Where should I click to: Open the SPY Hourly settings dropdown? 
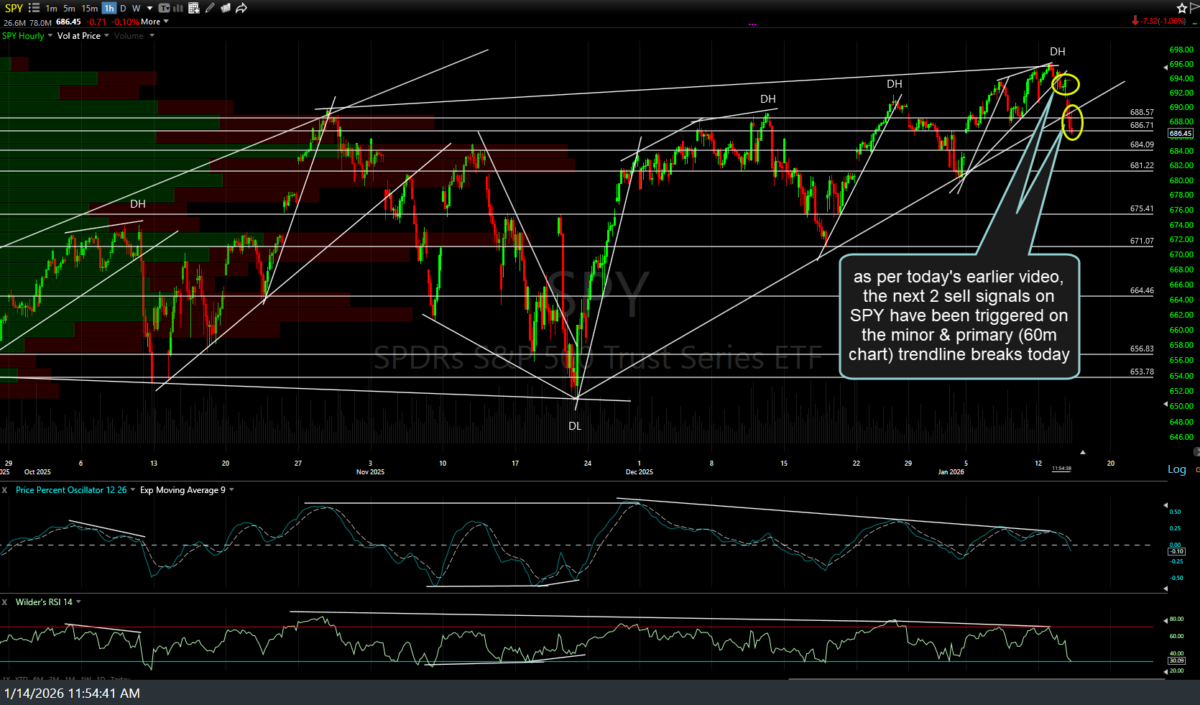pyautogui.click(x=51, y=36)
